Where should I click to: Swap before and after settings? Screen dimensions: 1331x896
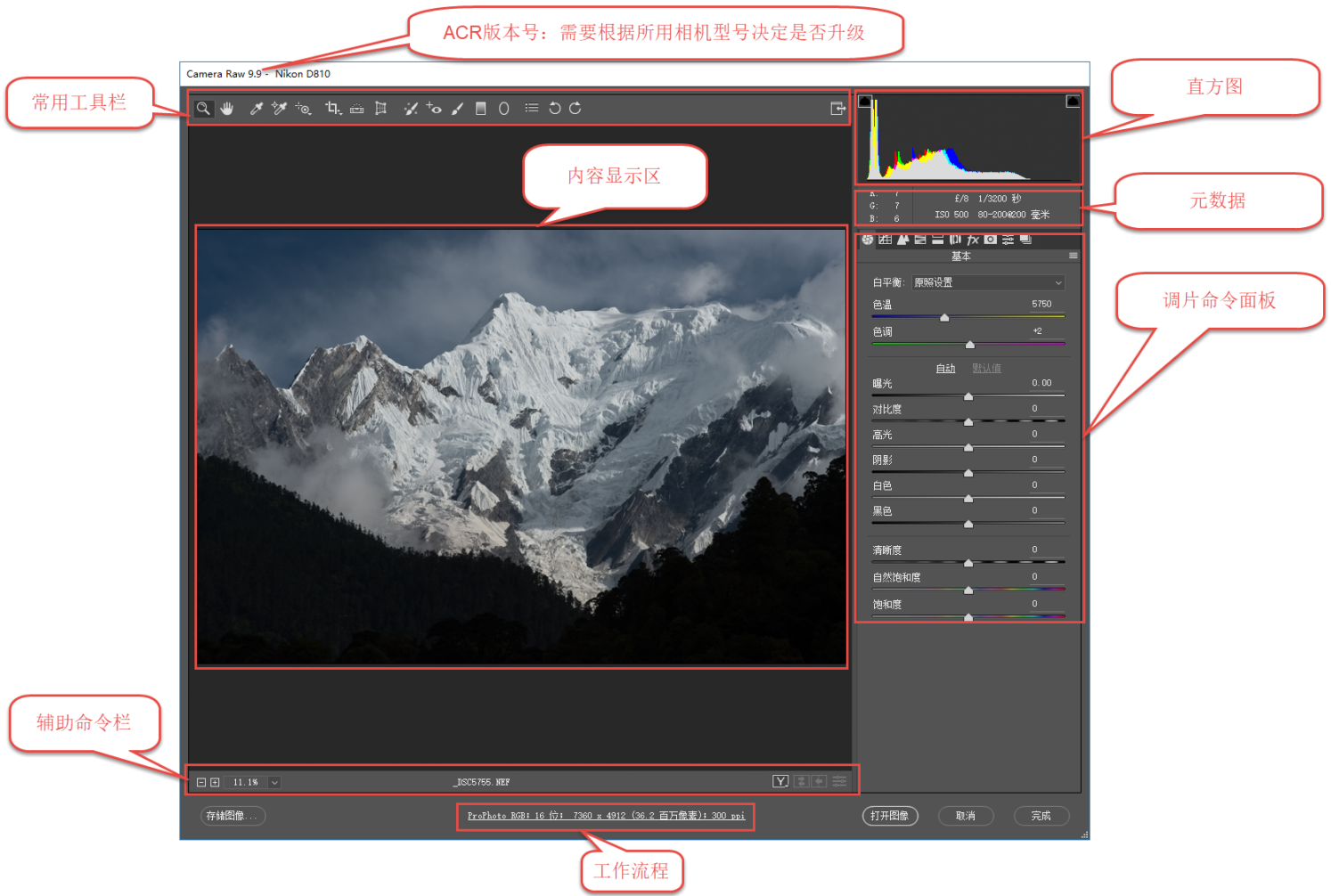pyautogui.click(x=801, y=781)
